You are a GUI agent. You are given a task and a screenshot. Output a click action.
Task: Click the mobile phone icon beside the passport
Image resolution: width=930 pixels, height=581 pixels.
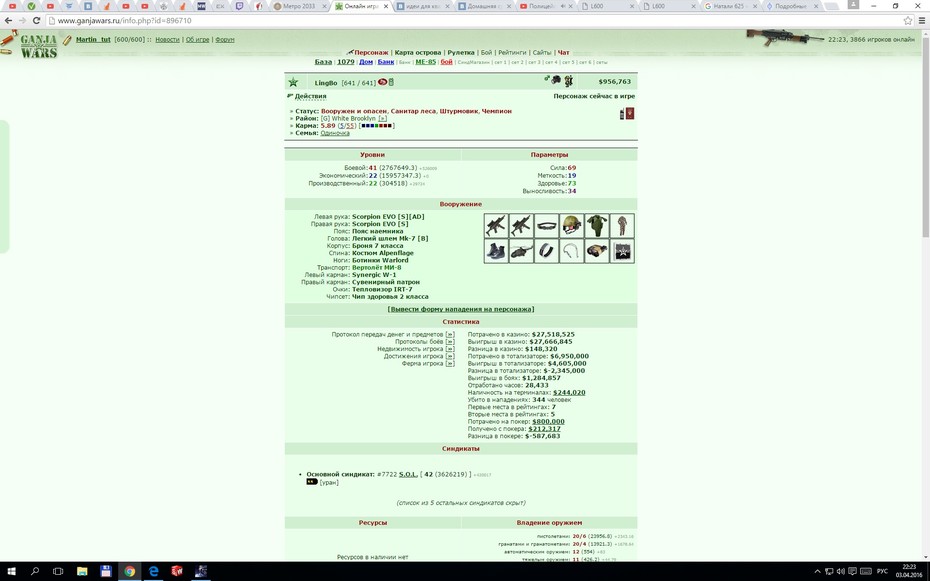(622, 114)
